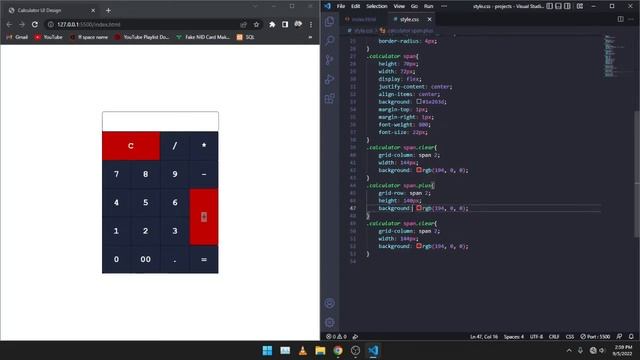Click the Windows Start button
640x360 pixels.
point(267,351)
